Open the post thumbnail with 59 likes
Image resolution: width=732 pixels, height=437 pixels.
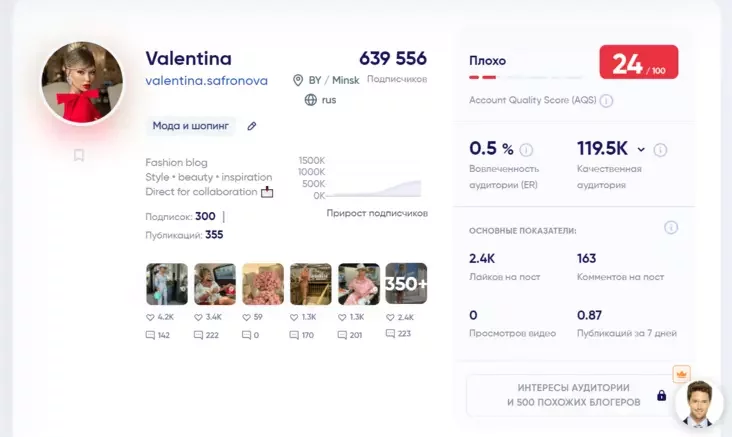point(263,284)
